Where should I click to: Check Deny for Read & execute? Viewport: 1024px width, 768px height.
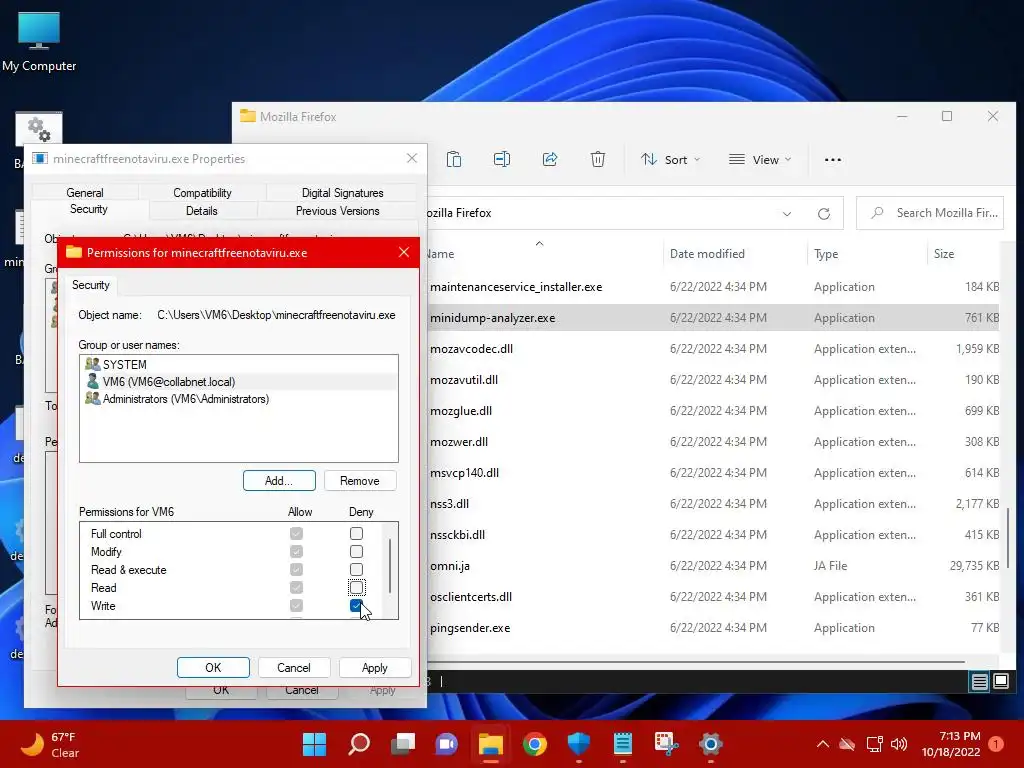coord(356,569)
